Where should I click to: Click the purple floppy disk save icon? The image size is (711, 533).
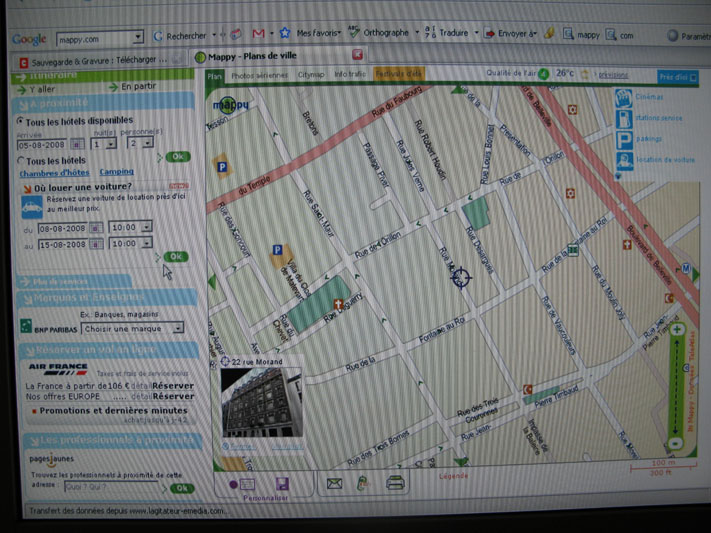point(282,484)
